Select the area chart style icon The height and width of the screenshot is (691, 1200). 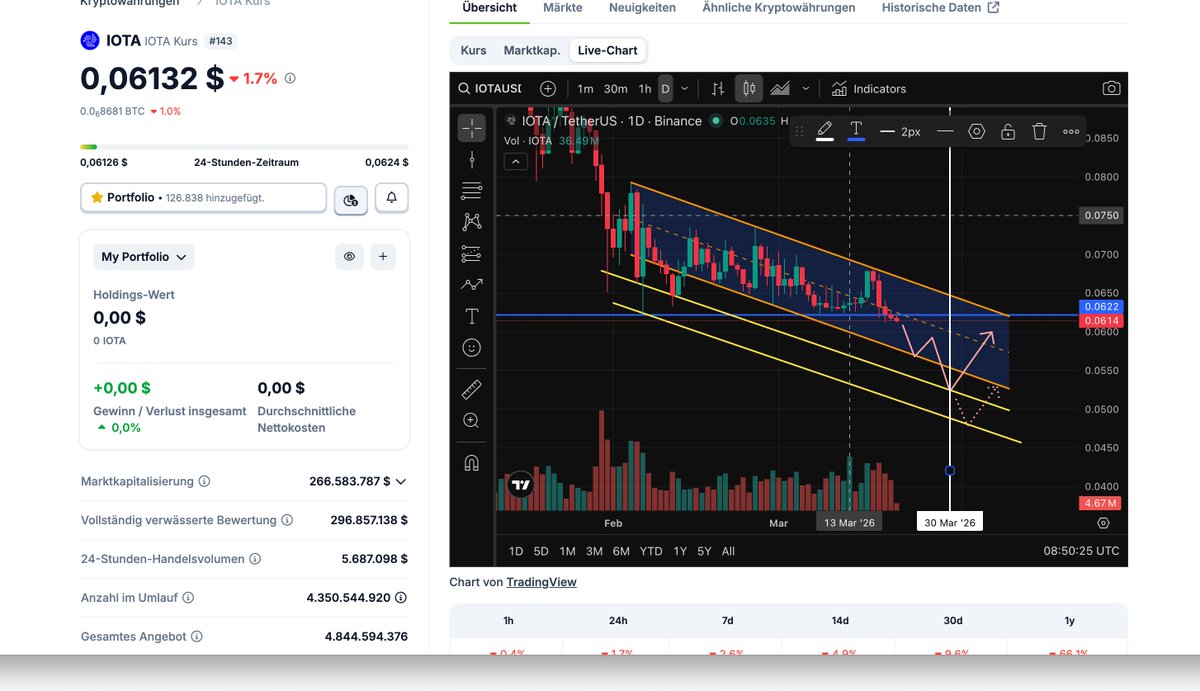click(x=780, y=88)
